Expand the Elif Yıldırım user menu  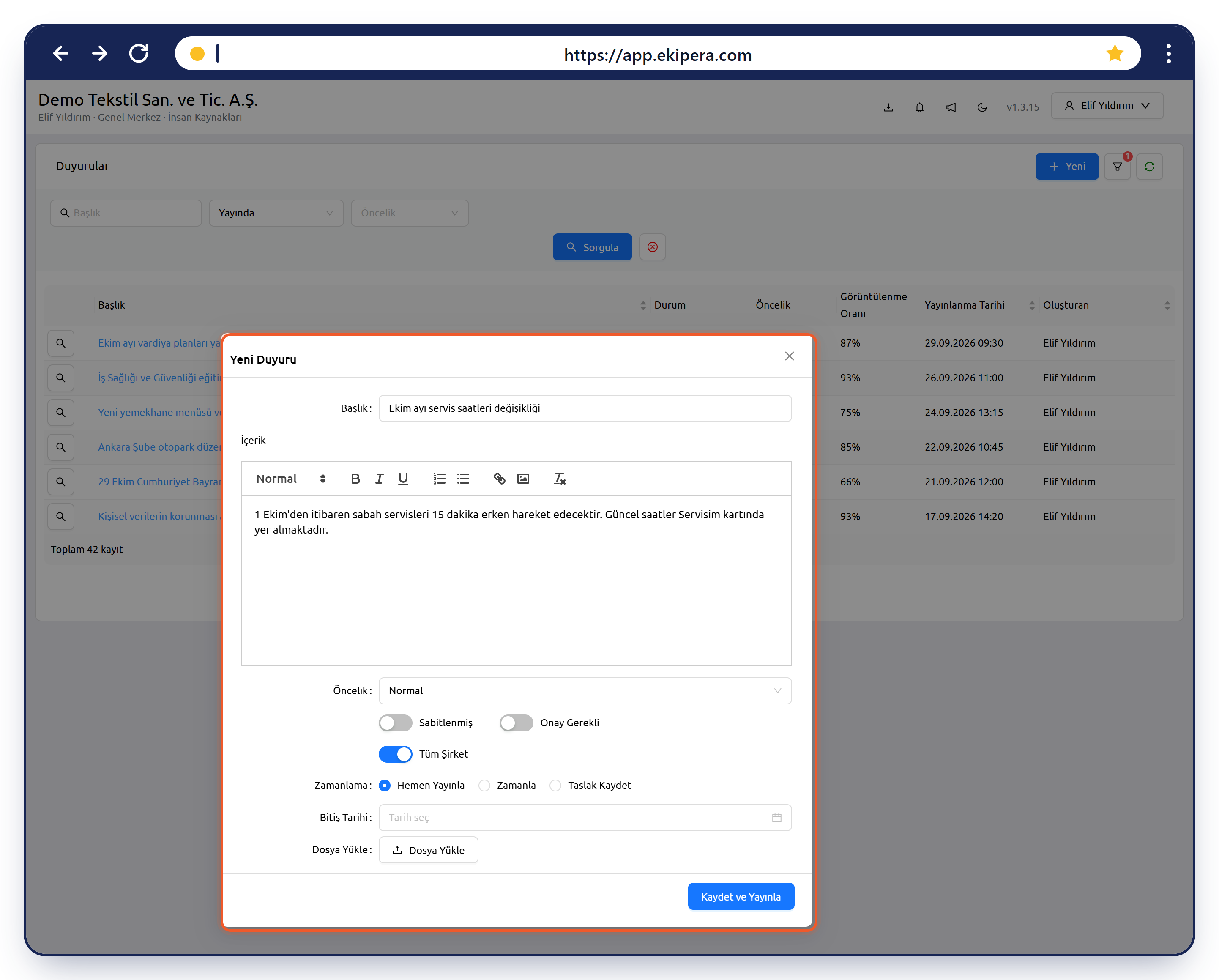(1107, 106)
